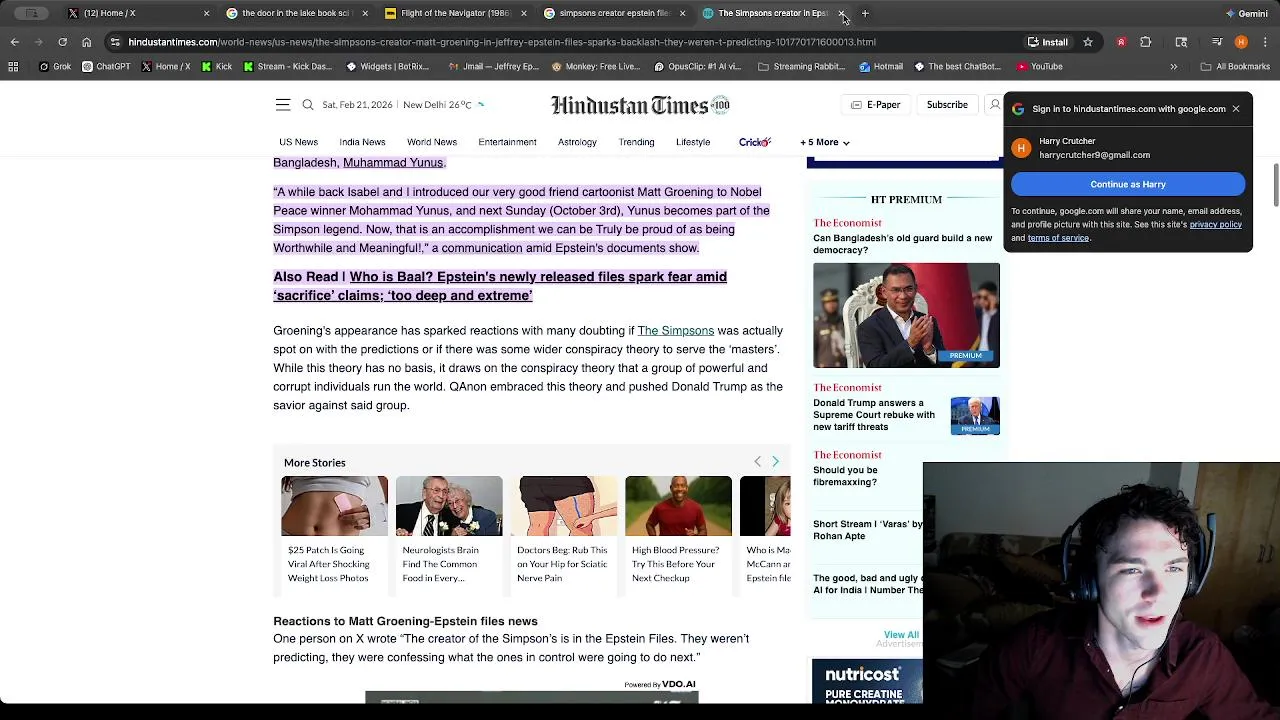Open the India News section
Image resolution: width=1280 pixels, height=720 pixels.
[x=362, y=142]
